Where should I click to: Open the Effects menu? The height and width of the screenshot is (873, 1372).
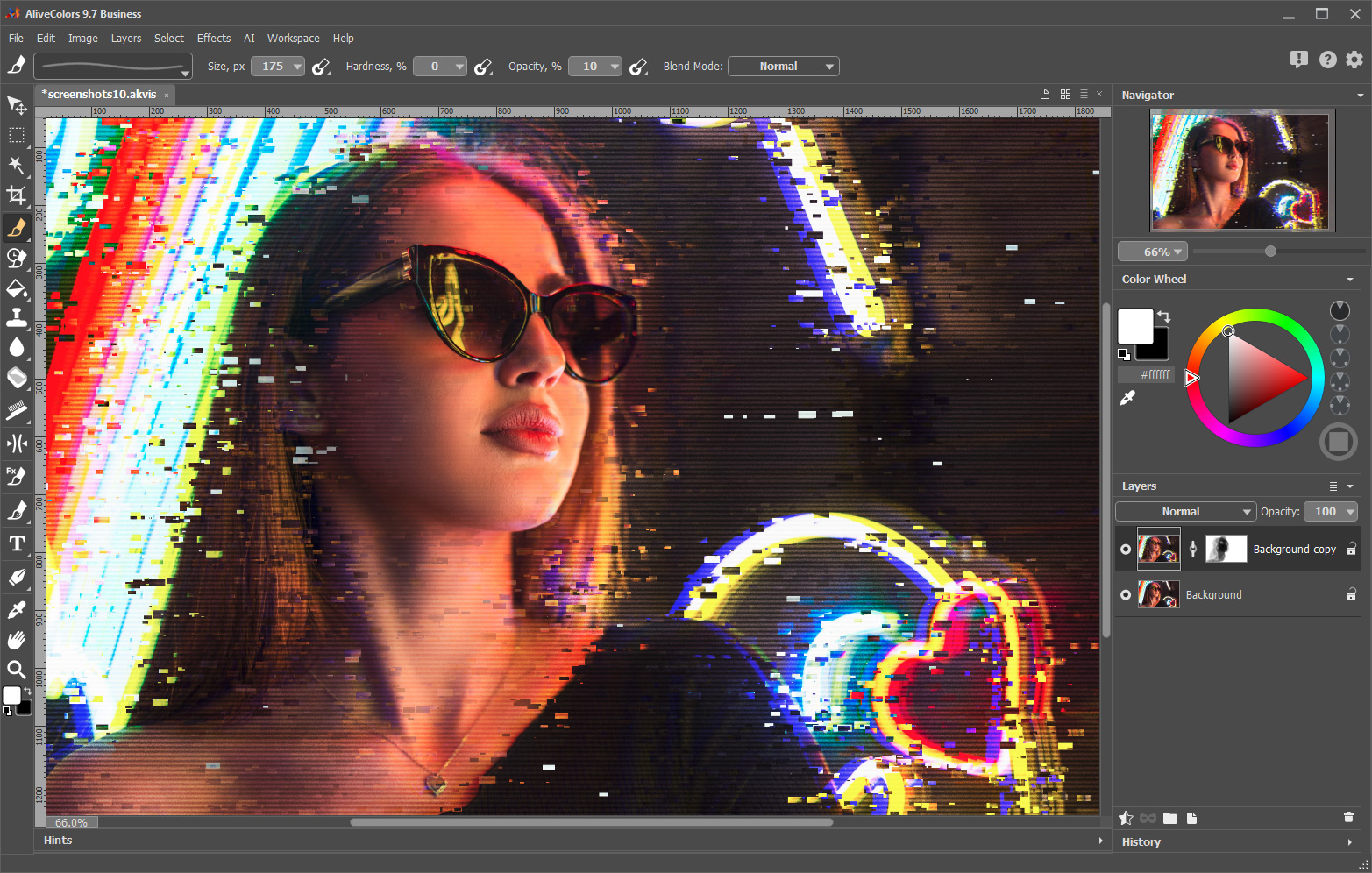pos(214,39)
